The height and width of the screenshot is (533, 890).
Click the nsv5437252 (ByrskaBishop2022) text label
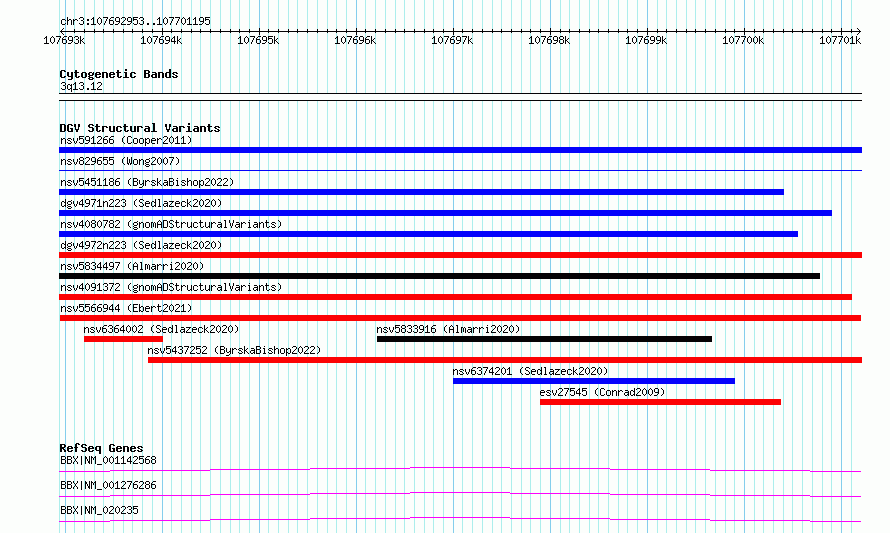pos(234,350)
